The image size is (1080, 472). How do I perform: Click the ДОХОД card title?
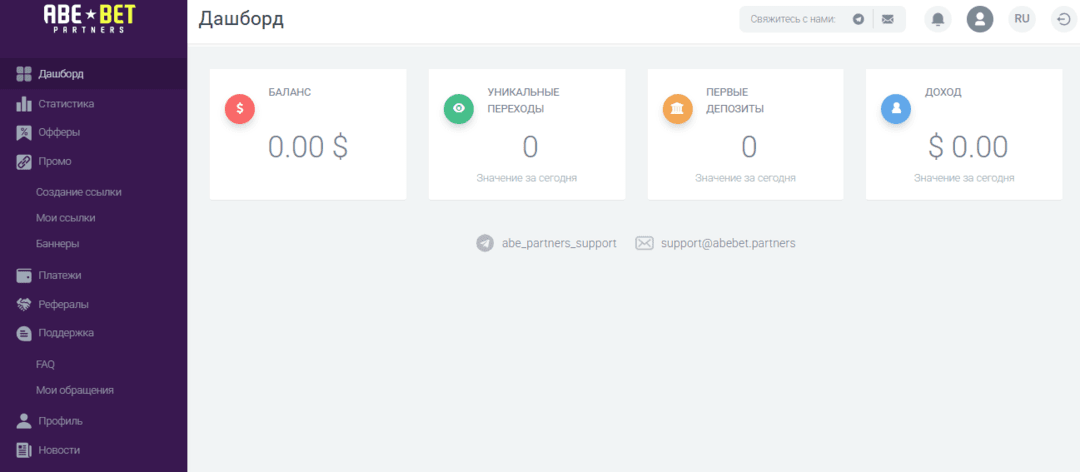[x=943, y=92]
